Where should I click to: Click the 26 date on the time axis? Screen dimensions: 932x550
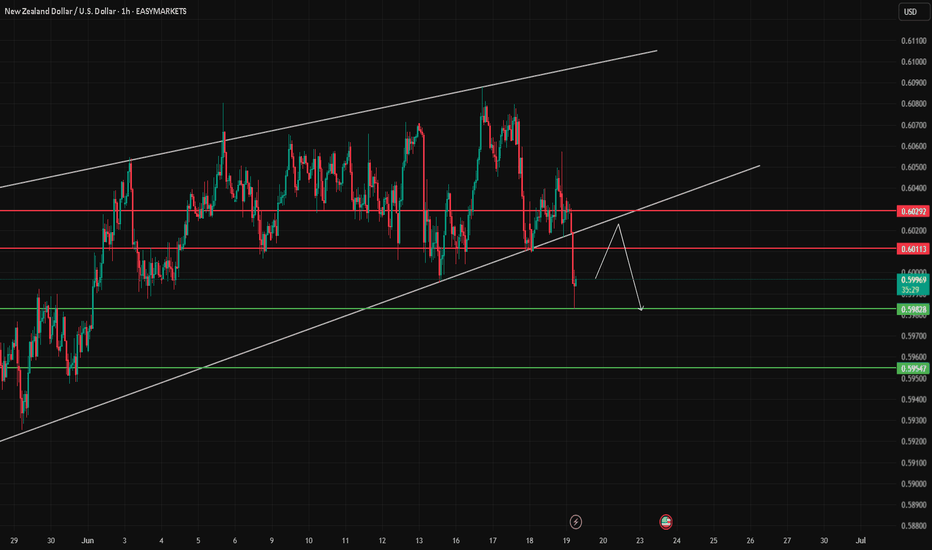[x=750, y=540]
